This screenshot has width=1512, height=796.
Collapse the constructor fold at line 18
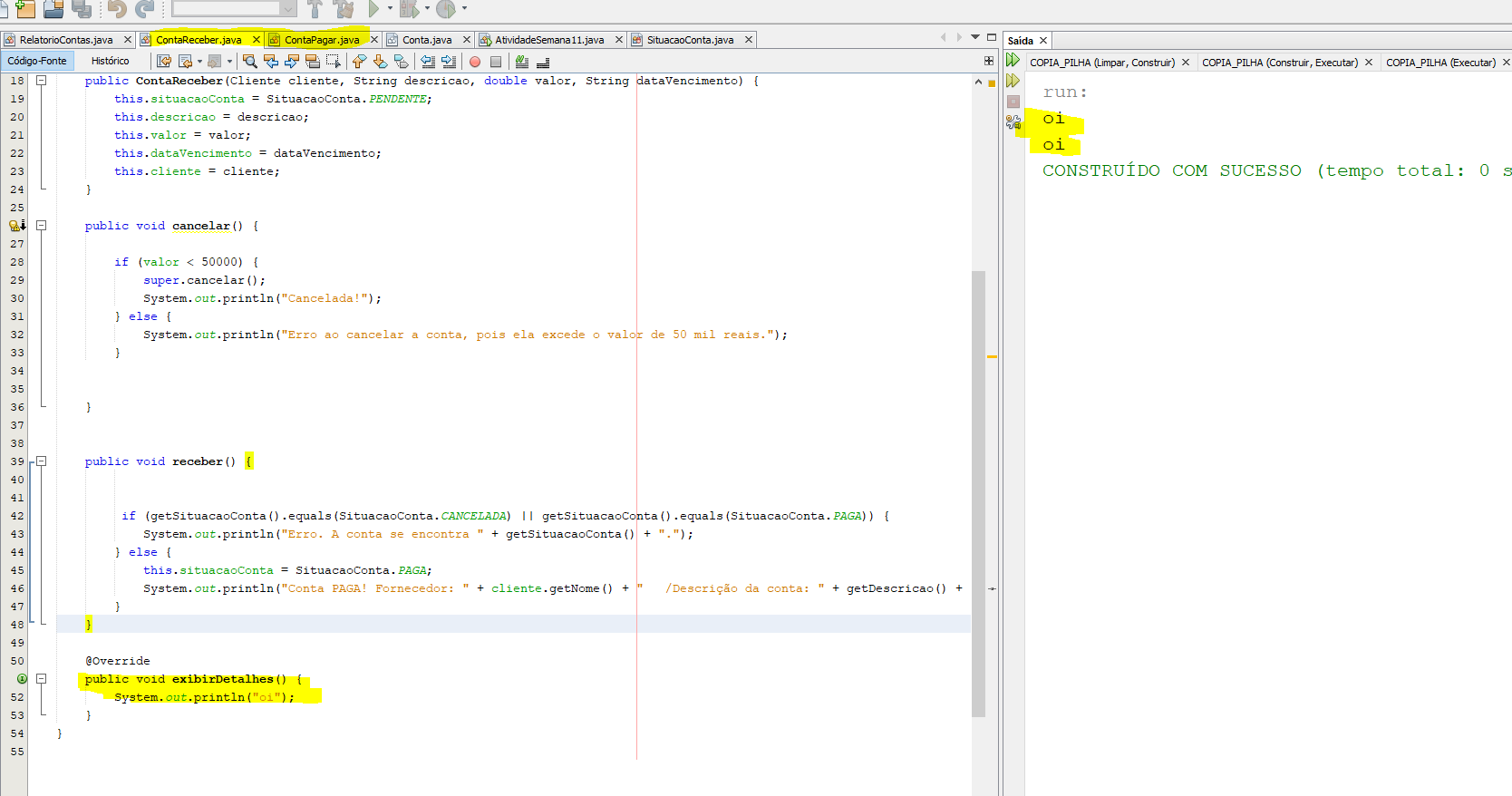coord(41,81)
